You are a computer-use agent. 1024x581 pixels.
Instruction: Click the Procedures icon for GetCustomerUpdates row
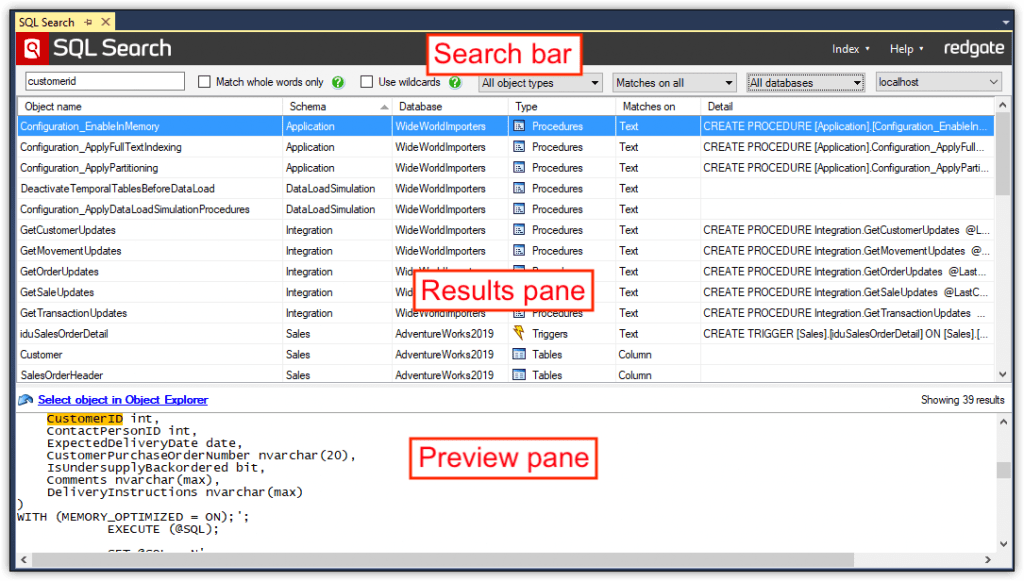point(518,230)
